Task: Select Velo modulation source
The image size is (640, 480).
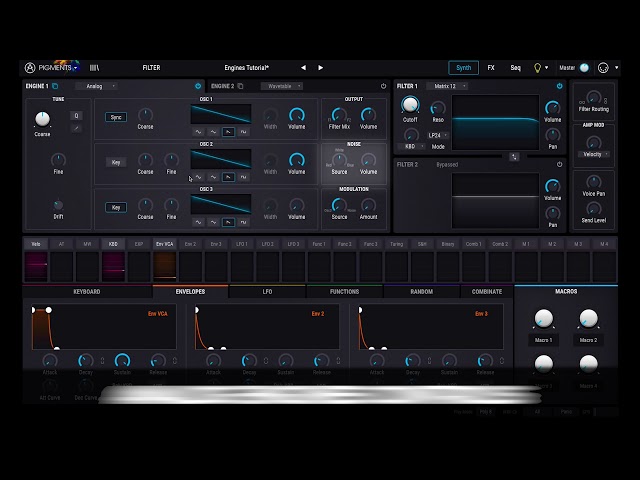Action: coord(36,244)
